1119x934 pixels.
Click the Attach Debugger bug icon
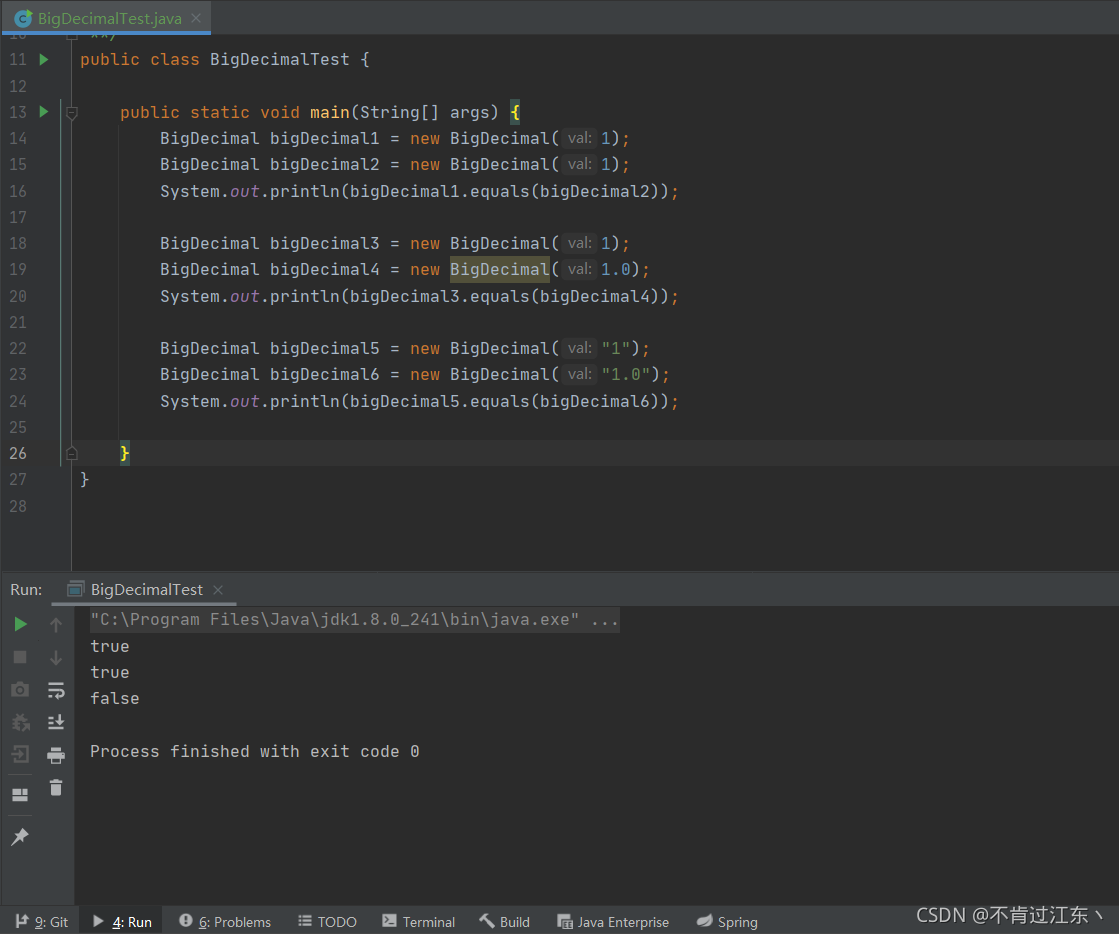tap(21, 722)
